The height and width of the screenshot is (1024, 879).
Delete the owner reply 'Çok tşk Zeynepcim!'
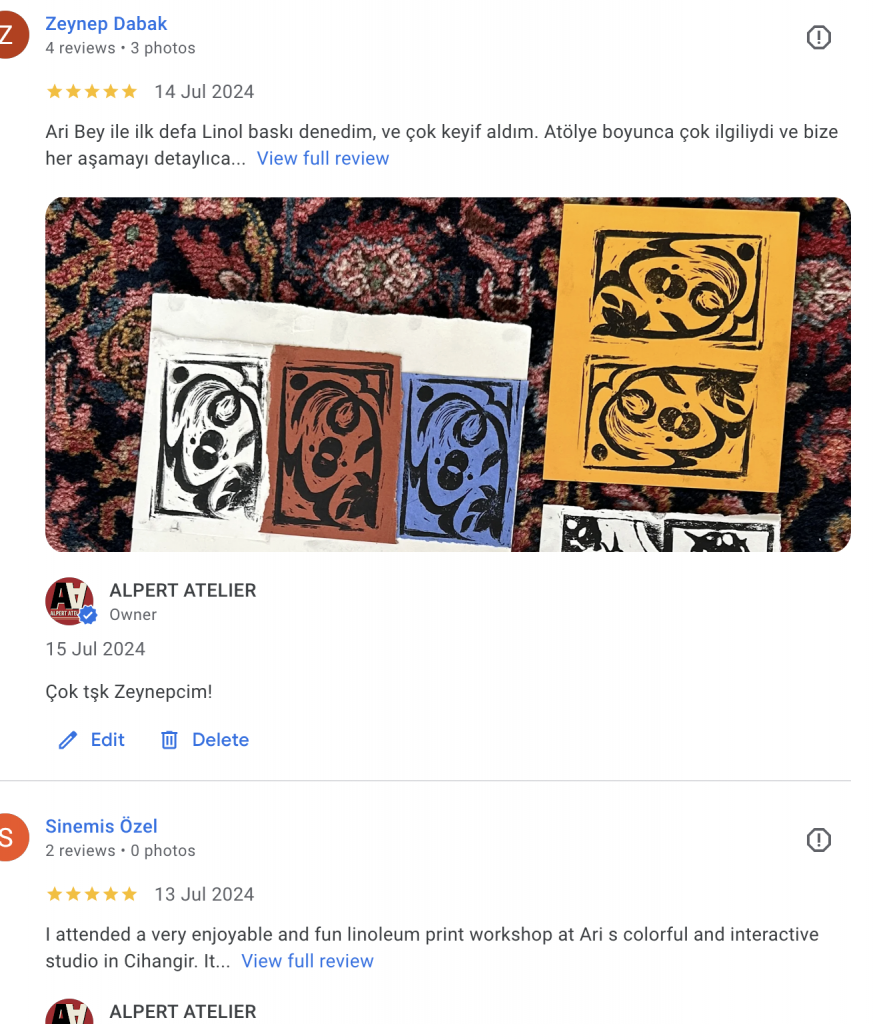coord(205,740)
